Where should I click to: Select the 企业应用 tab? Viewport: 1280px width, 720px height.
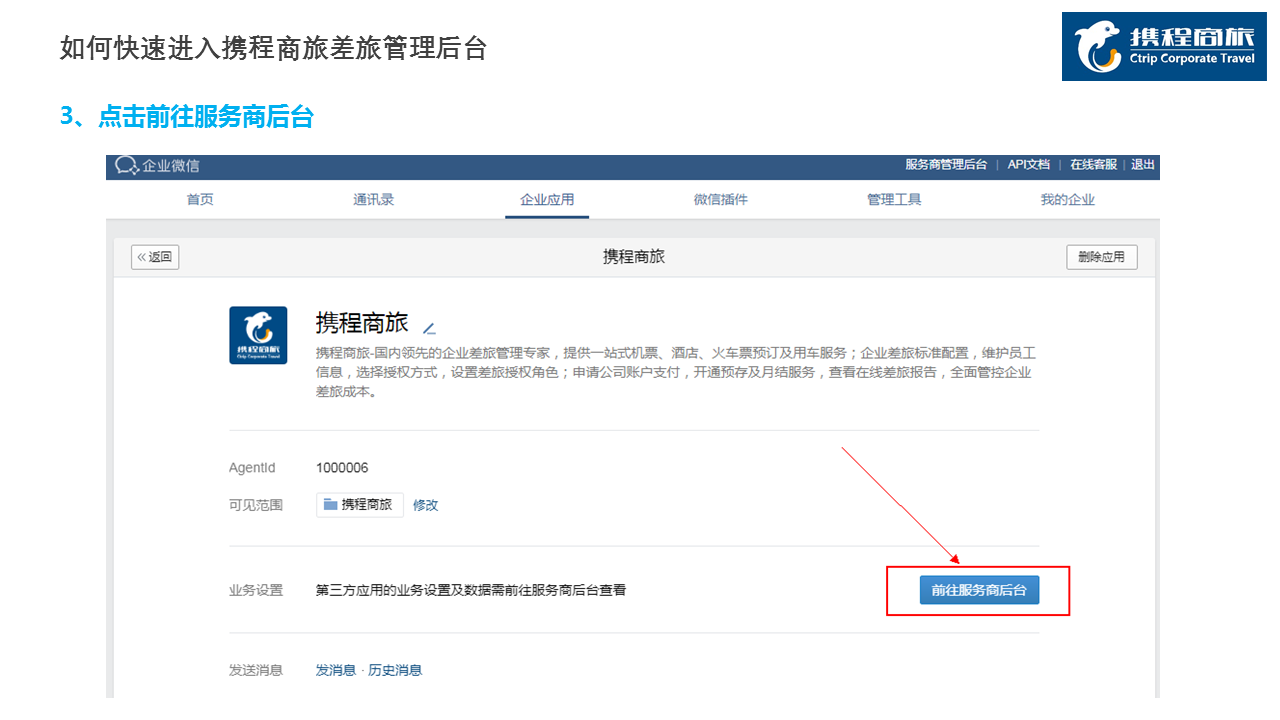point(547,200)
